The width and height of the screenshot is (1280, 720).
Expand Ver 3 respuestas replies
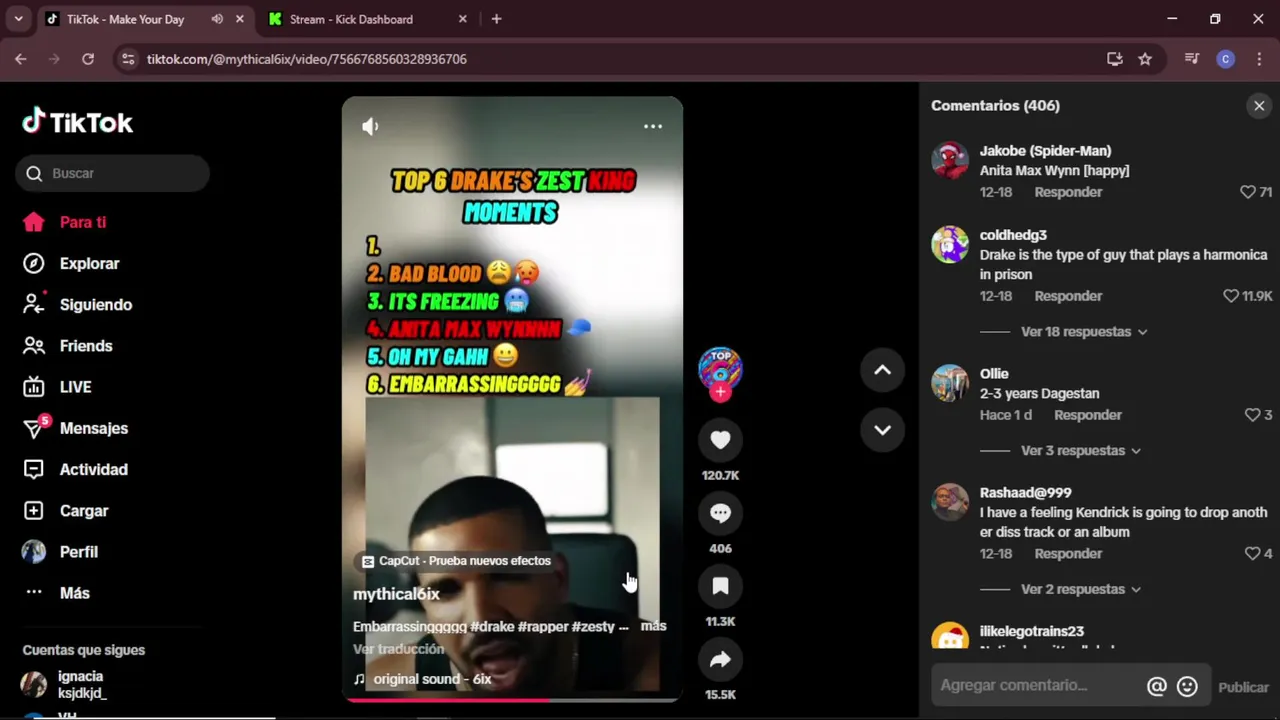tap(1080, 451)
